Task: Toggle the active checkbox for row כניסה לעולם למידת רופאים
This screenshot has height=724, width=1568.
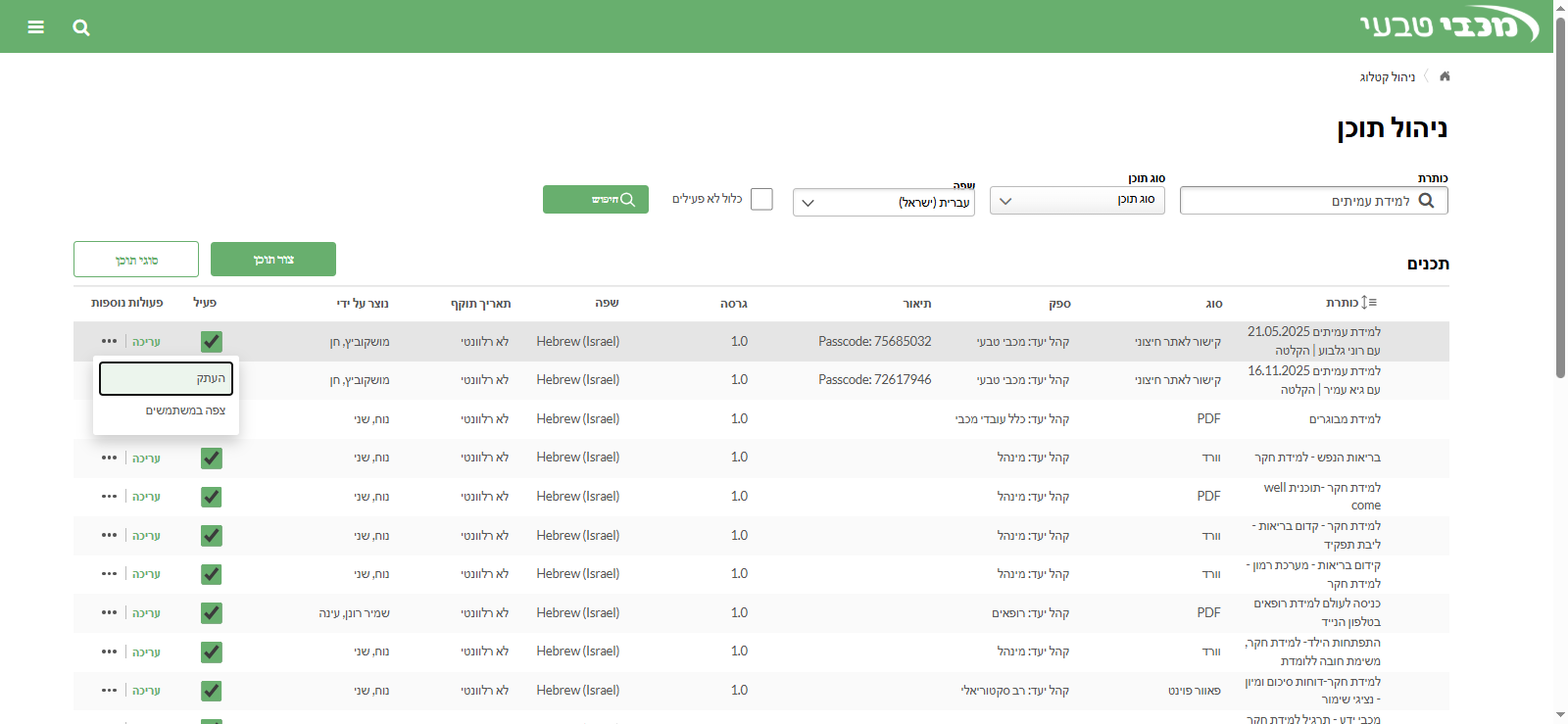Action: pos(212,613)
